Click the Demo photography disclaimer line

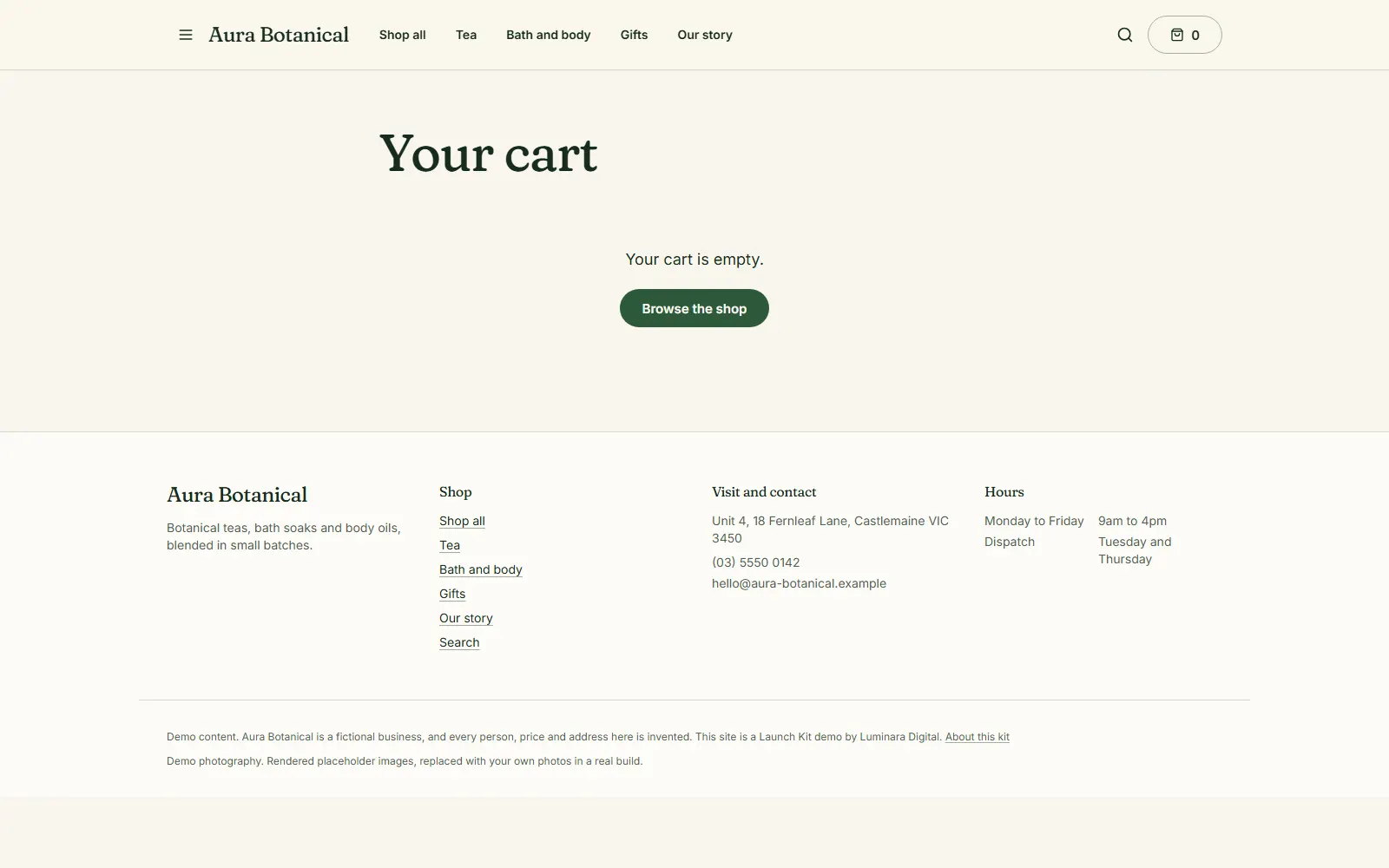point(405,761)
